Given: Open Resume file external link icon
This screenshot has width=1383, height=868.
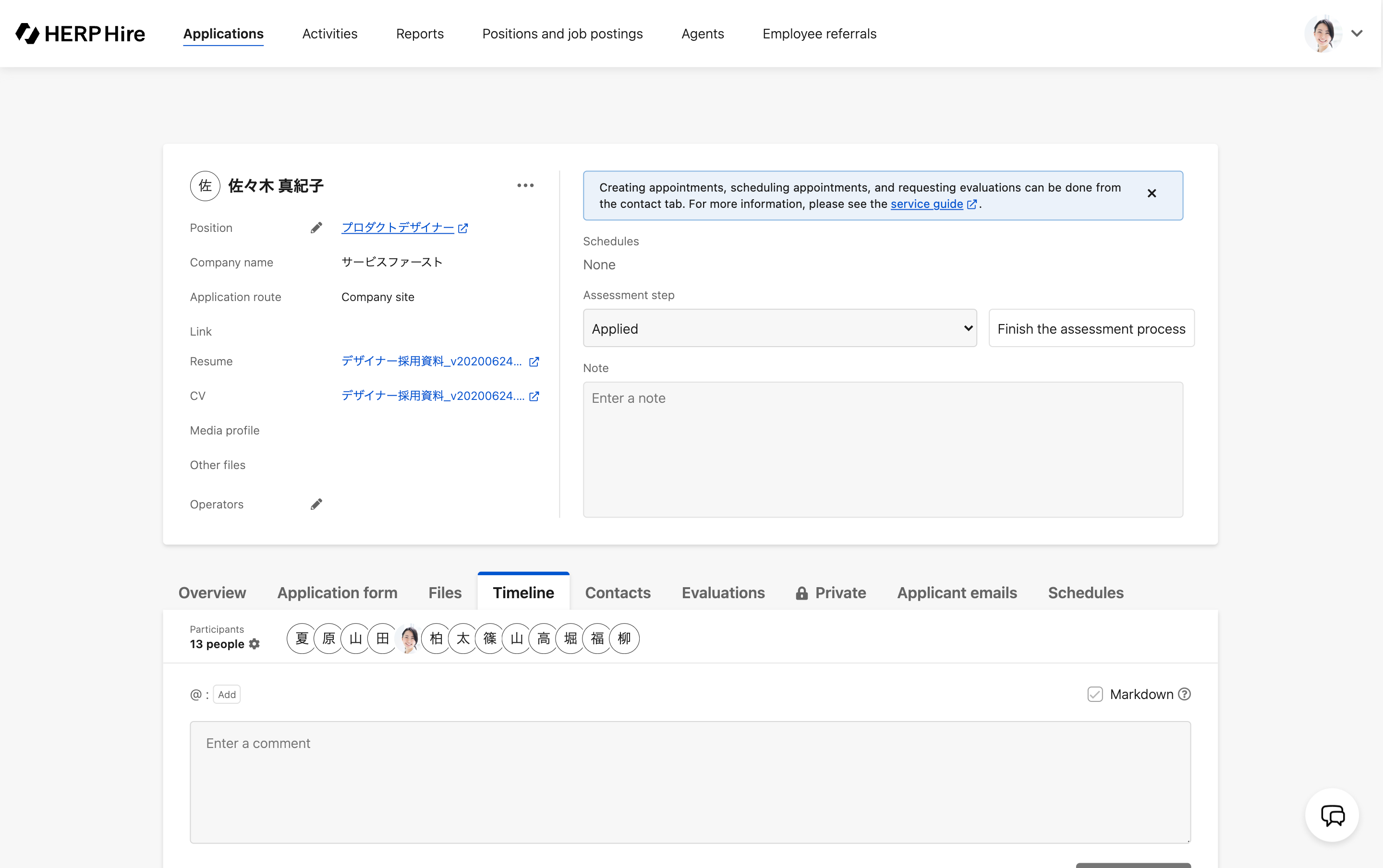Looking at the screenshot, I should point(534,362).
